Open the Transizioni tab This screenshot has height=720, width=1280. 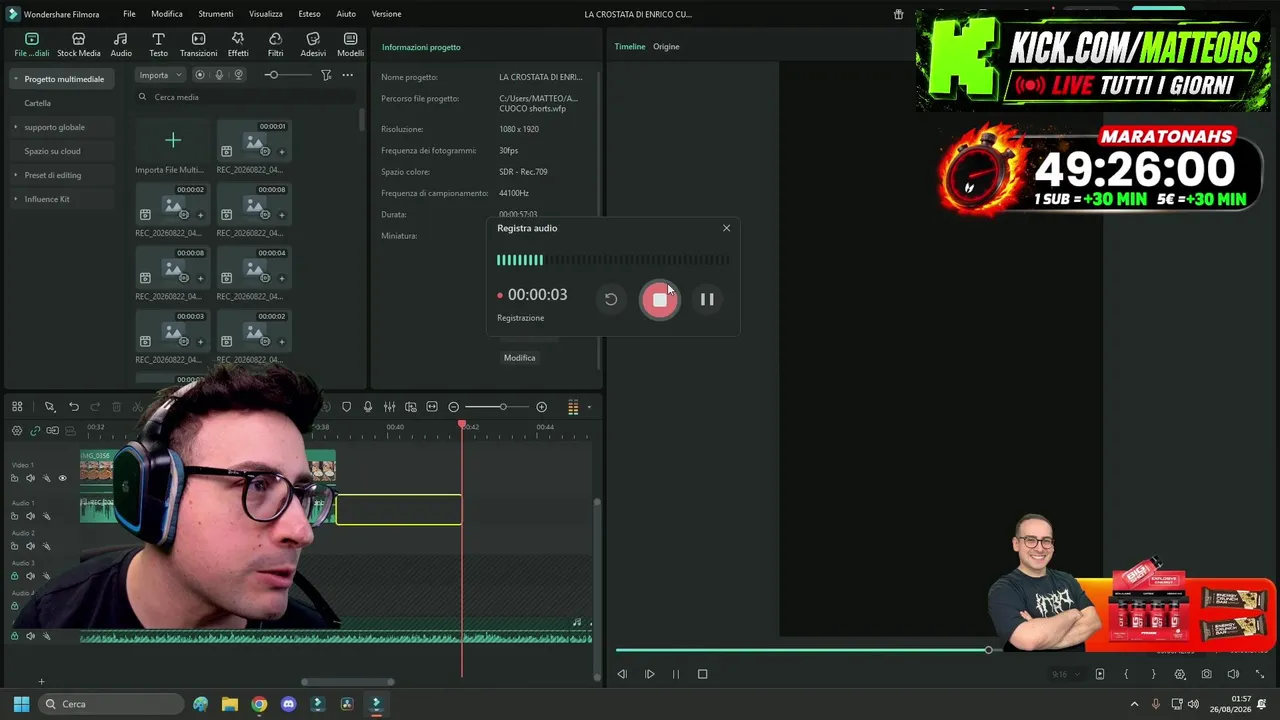coord(198,45)
